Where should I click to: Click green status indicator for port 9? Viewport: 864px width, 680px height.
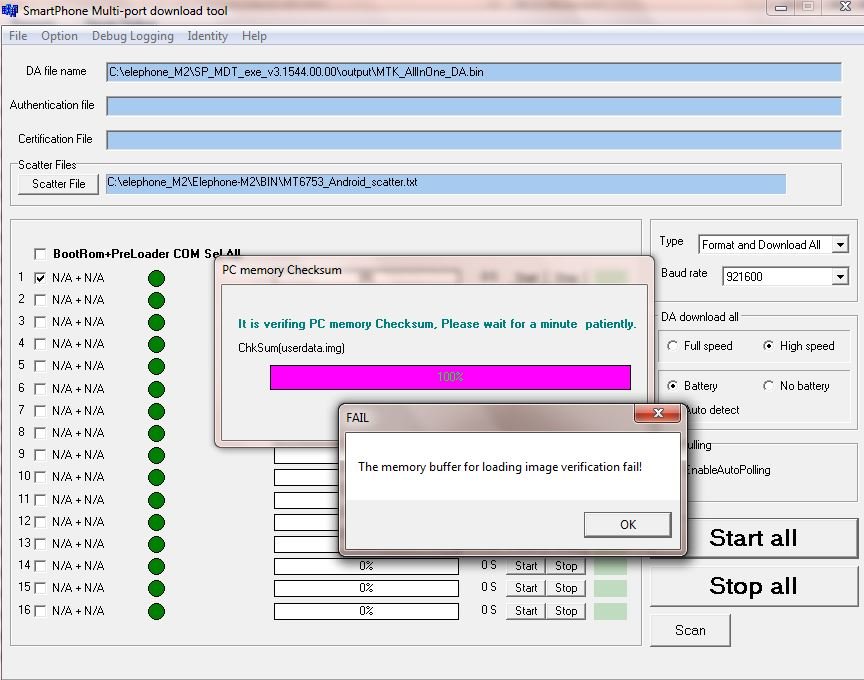click(x=156, y=455)
